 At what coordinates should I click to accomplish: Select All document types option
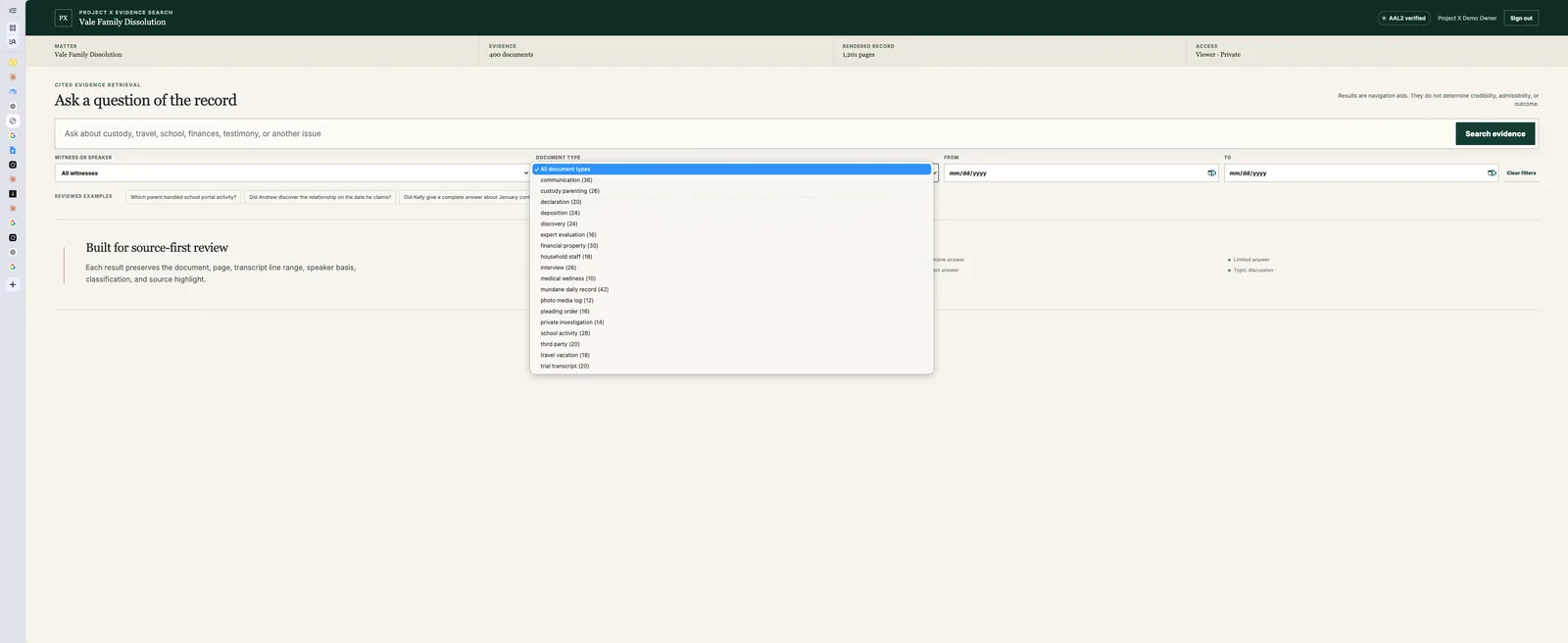[x=731, y=170]
